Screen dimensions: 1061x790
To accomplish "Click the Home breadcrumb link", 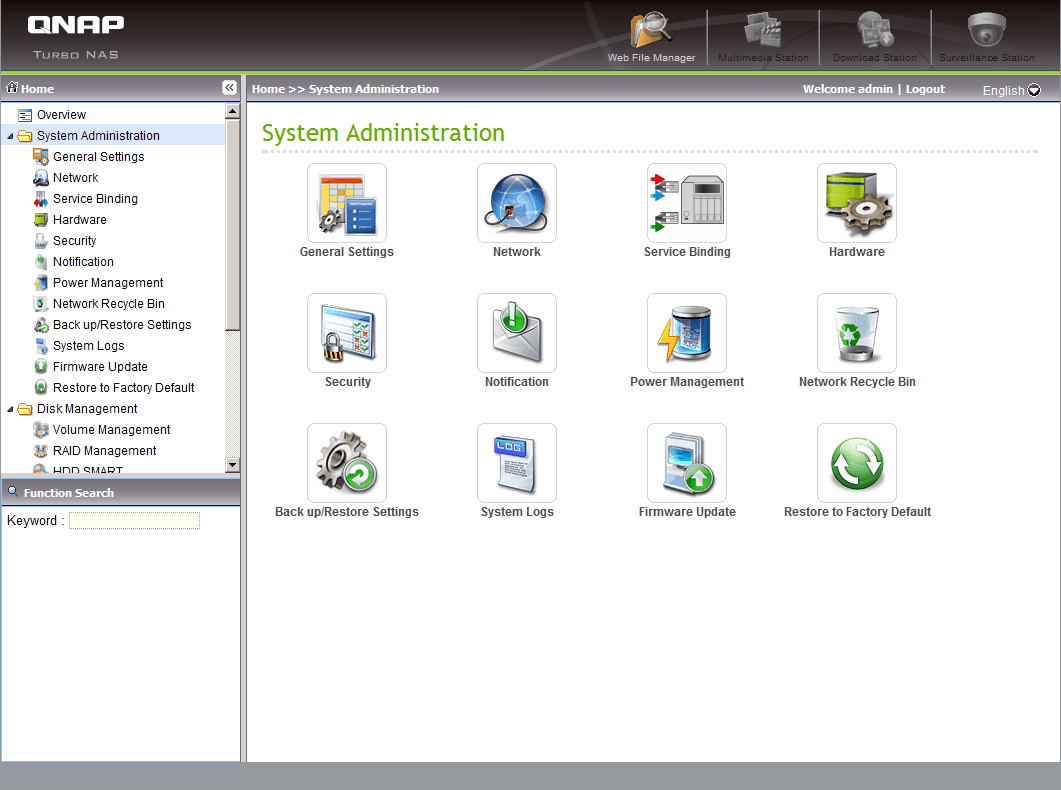I will click(268, 89).
